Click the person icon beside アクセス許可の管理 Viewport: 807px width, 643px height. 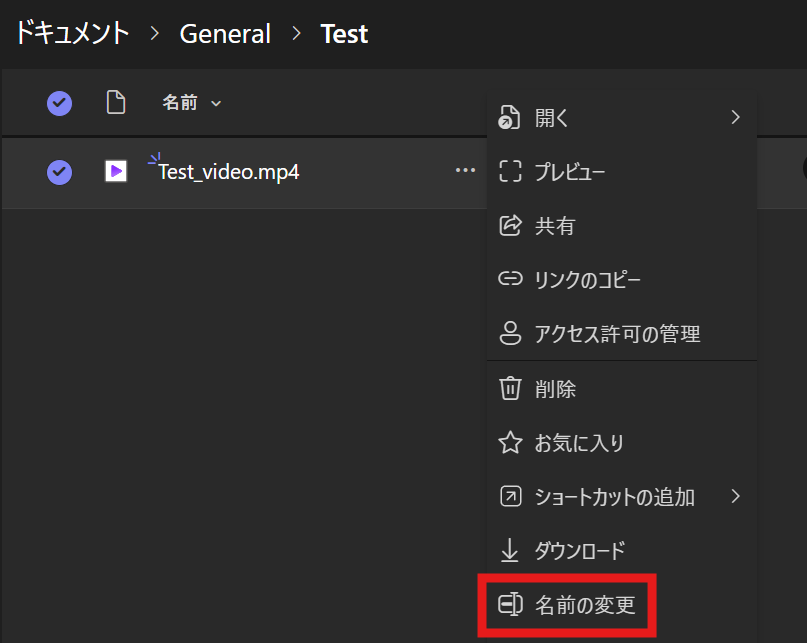coord(508,334)
